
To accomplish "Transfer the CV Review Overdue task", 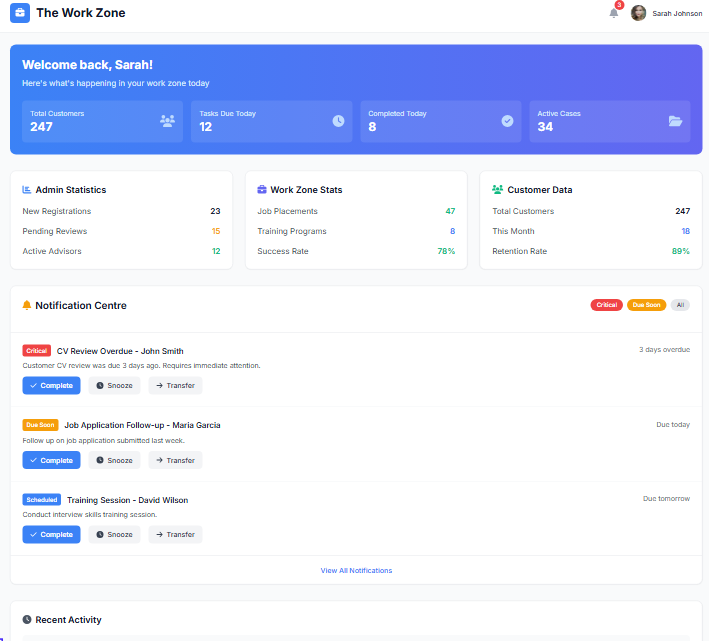I will tap(175, 386).
